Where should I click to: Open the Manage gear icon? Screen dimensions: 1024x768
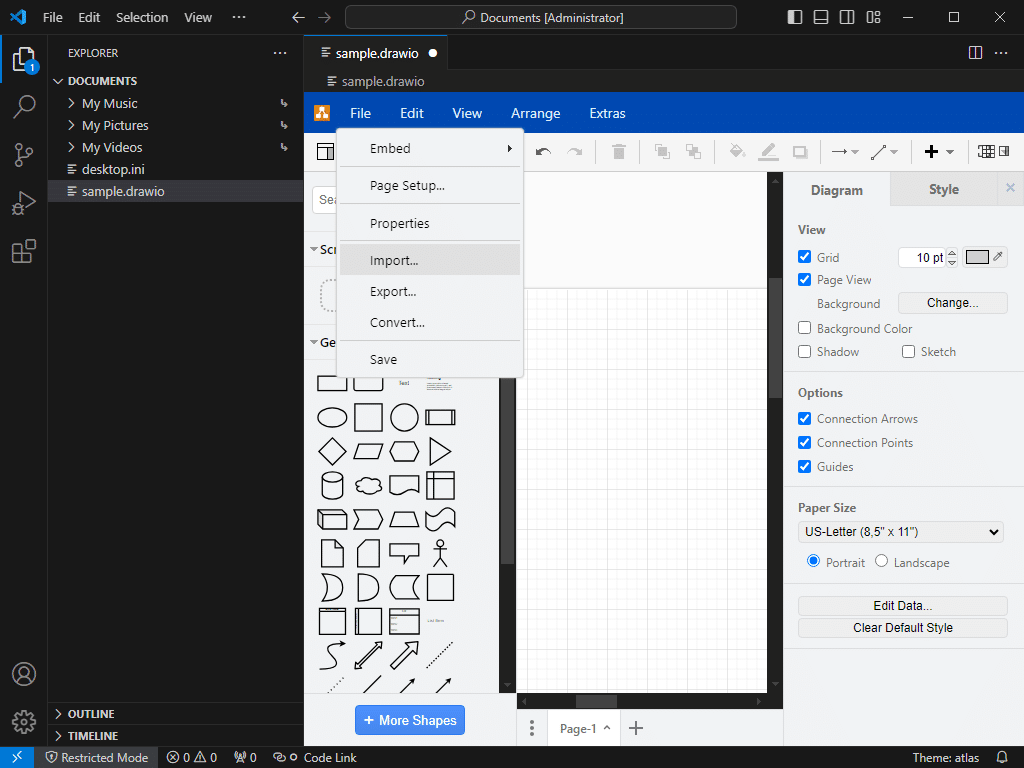click(x=24, y=722)
